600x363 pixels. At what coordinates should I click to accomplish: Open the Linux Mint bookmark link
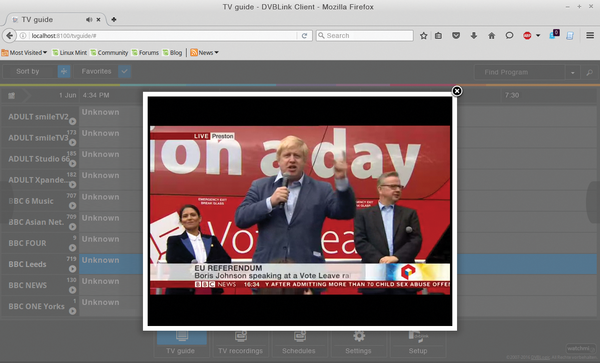point(70,52)
